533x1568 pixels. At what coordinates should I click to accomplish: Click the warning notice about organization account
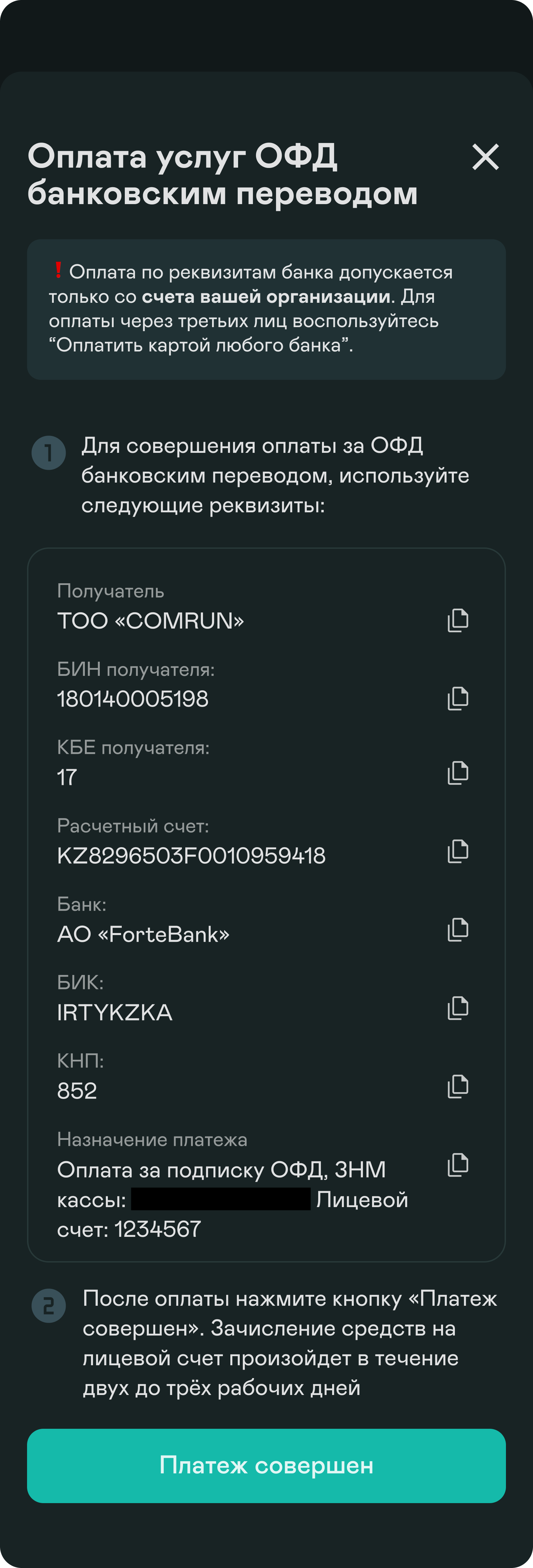coord(266,309)
